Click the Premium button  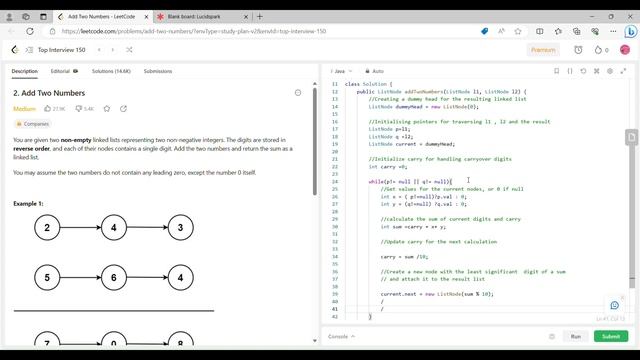click(543, 50)
